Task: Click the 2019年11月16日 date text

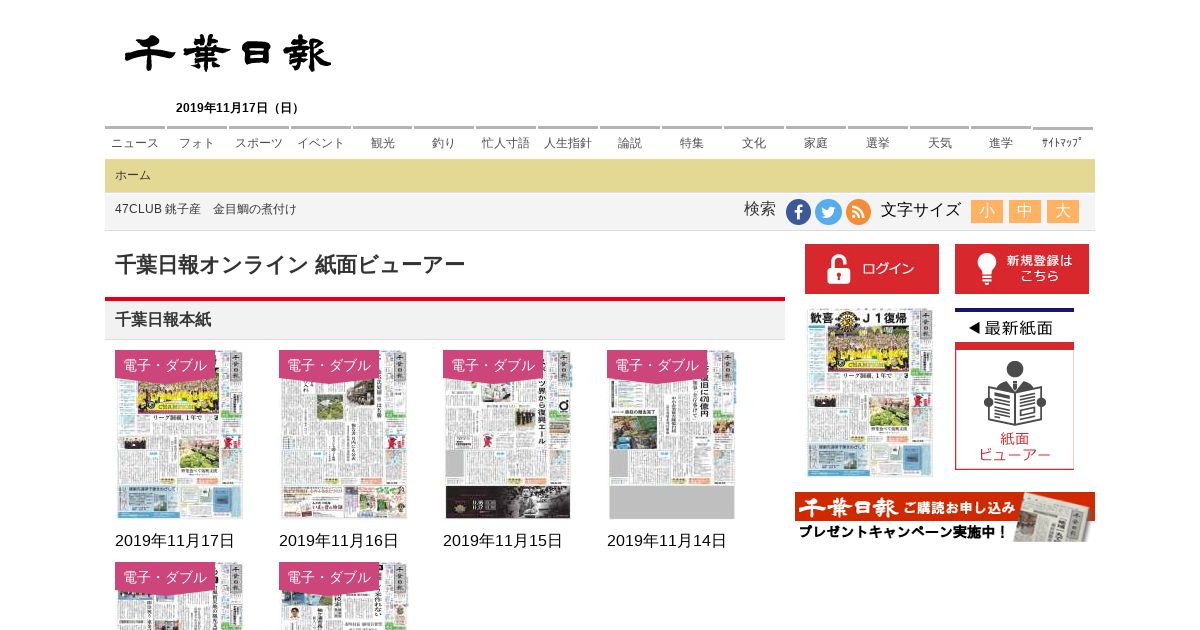Action: 339,541
